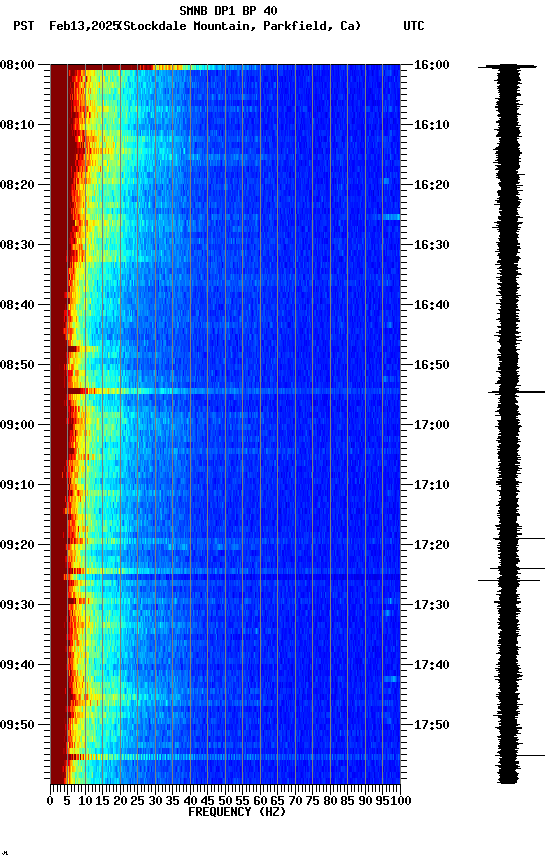This screenshot has height=864, width=552.
Task: Click the 16:40 UTC time label
Action: [432, 305]
